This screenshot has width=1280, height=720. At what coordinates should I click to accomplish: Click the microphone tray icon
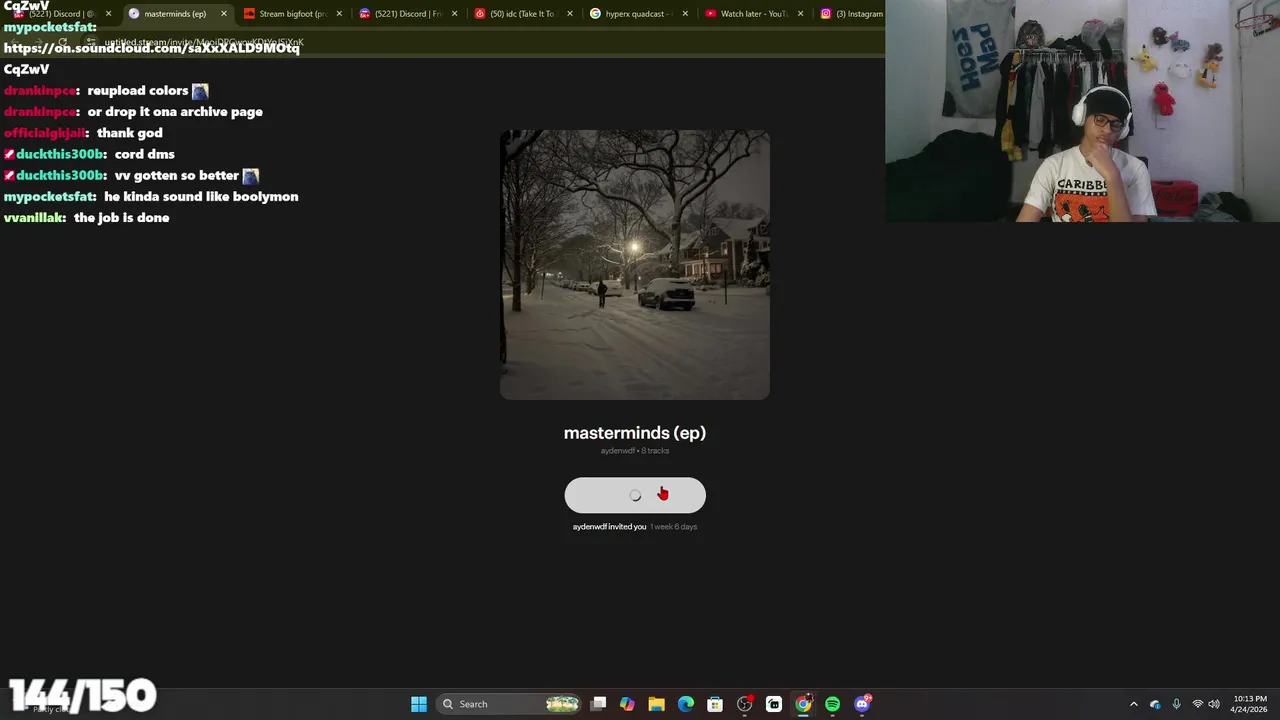tap(1176, 704)
